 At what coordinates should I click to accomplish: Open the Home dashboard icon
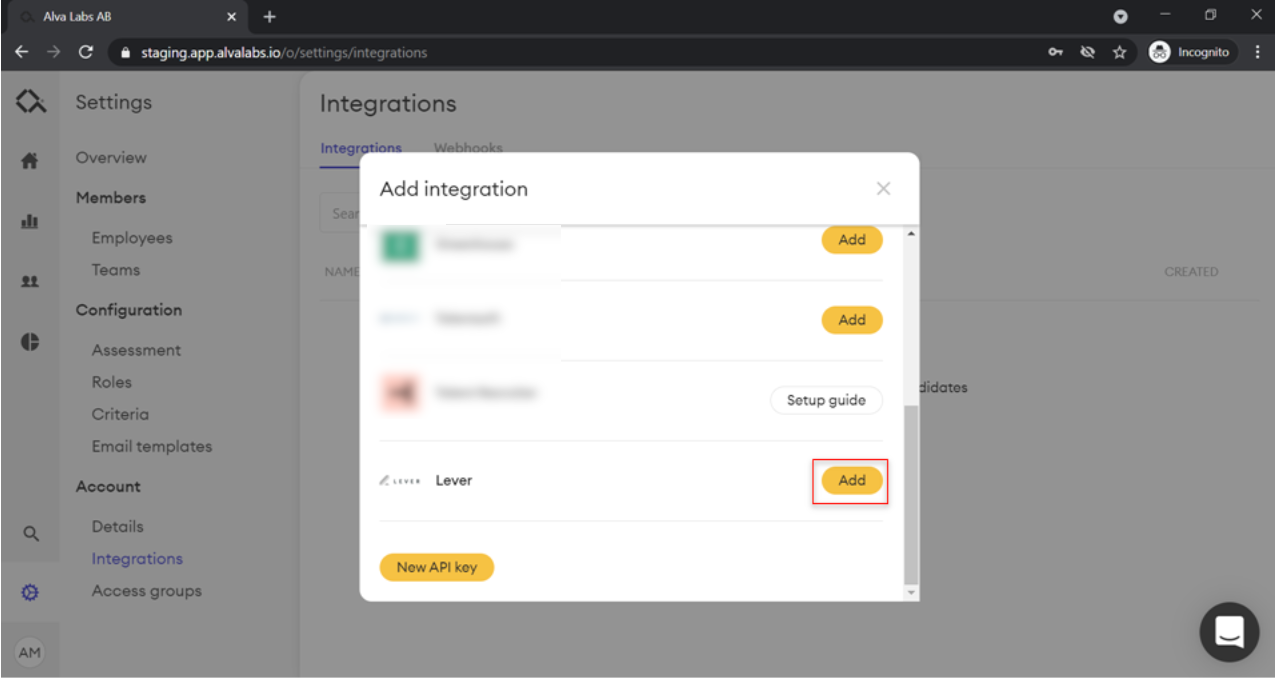[30, 157]
